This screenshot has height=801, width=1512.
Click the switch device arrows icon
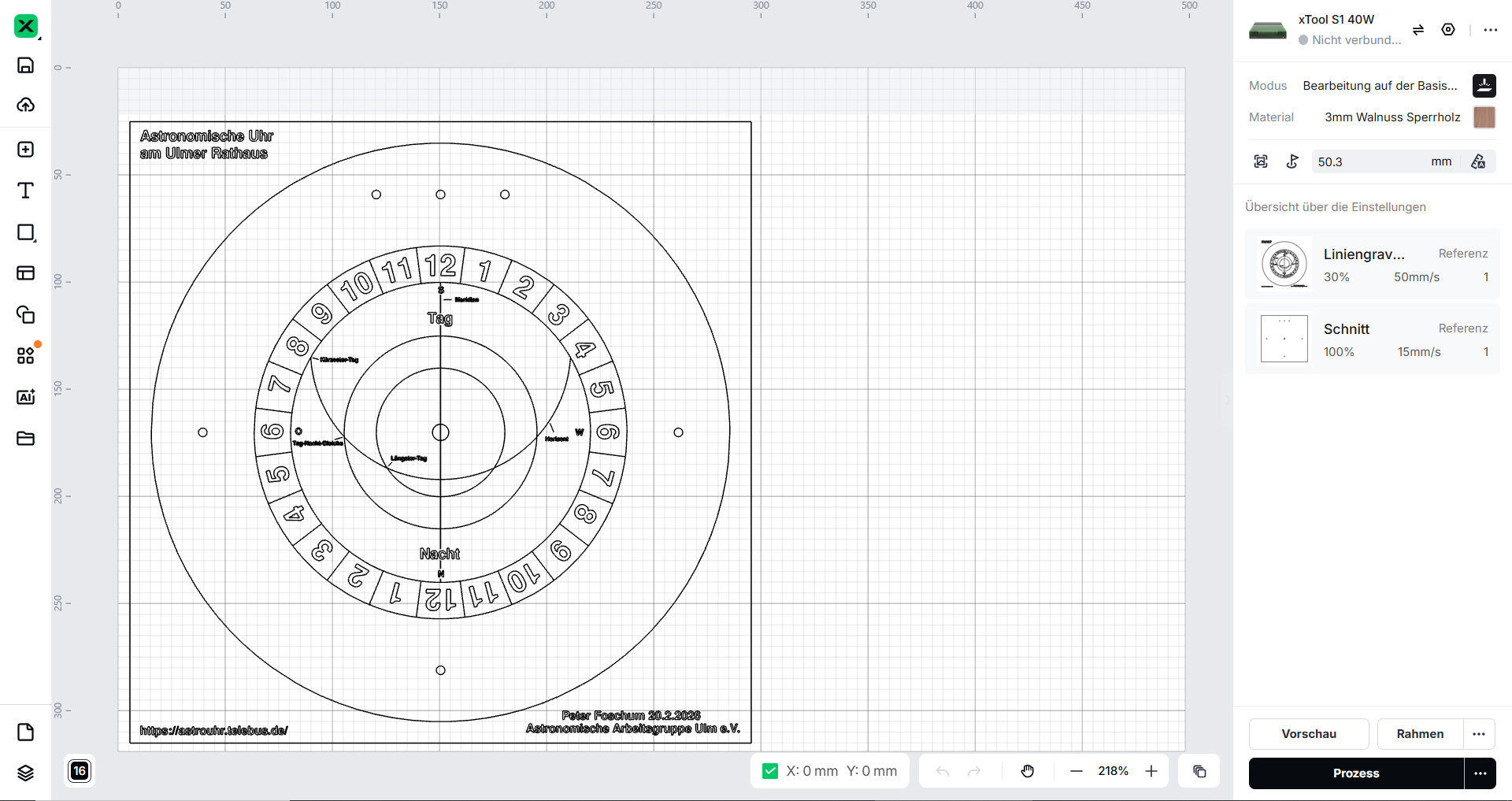coord(1417,30)
